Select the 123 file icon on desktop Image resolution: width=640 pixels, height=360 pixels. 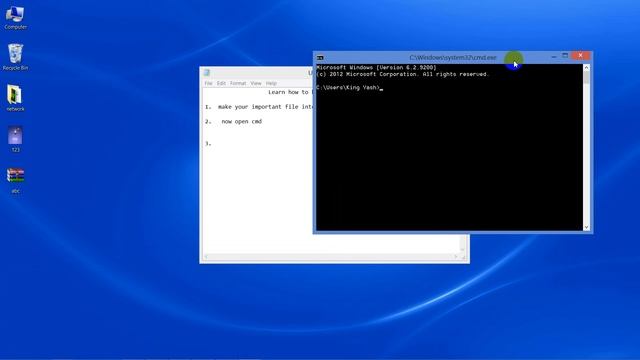[15, 139]
